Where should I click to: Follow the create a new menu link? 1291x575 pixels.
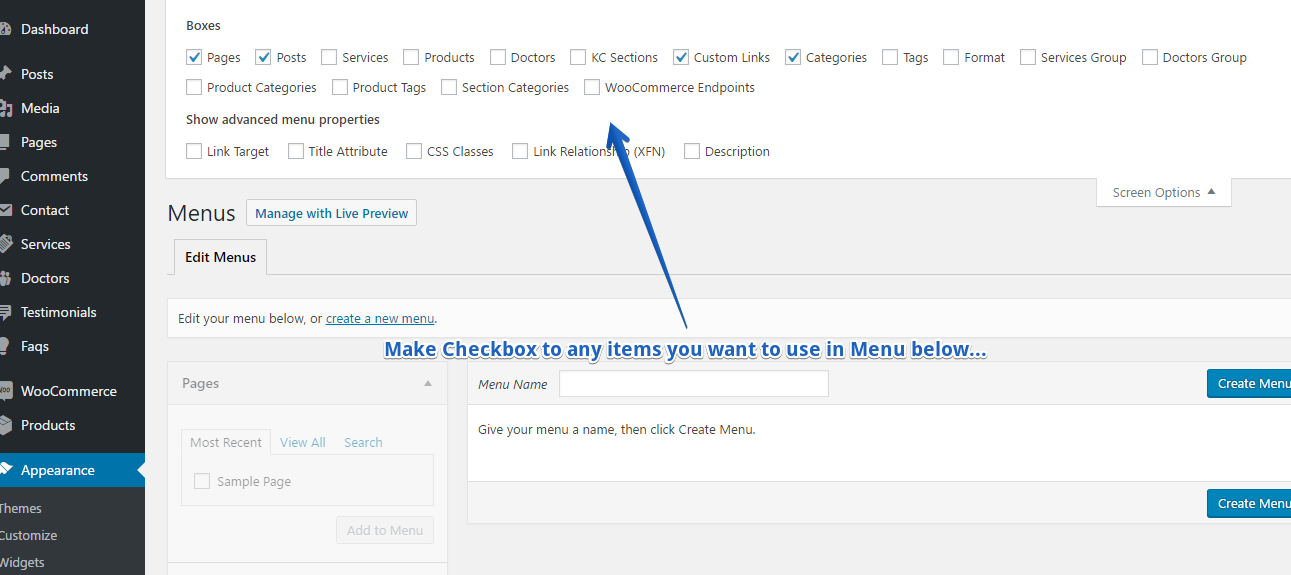[380, 318]
